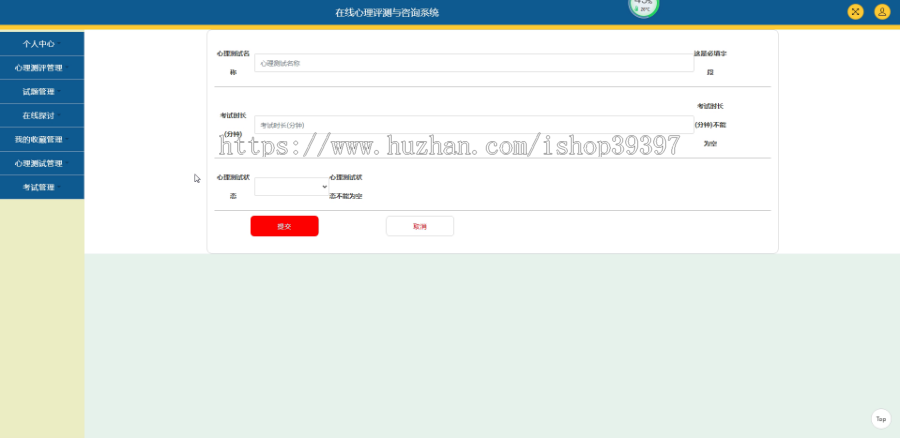
Task: Cancel the form with the 取消 button
Action: (420, 226)
